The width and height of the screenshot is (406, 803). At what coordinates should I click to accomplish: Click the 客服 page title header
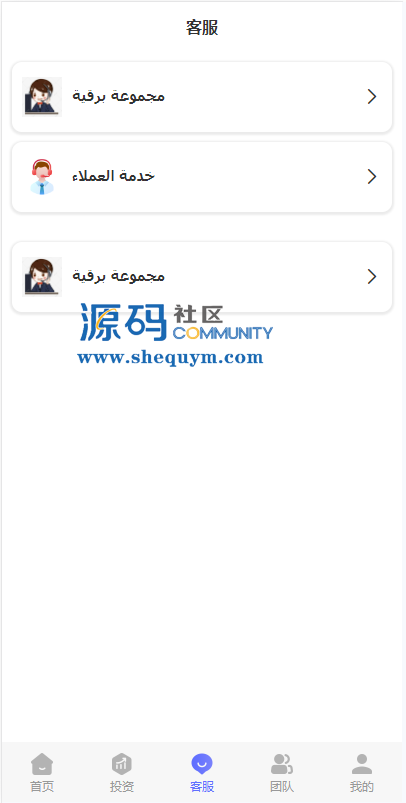(202, 28)
